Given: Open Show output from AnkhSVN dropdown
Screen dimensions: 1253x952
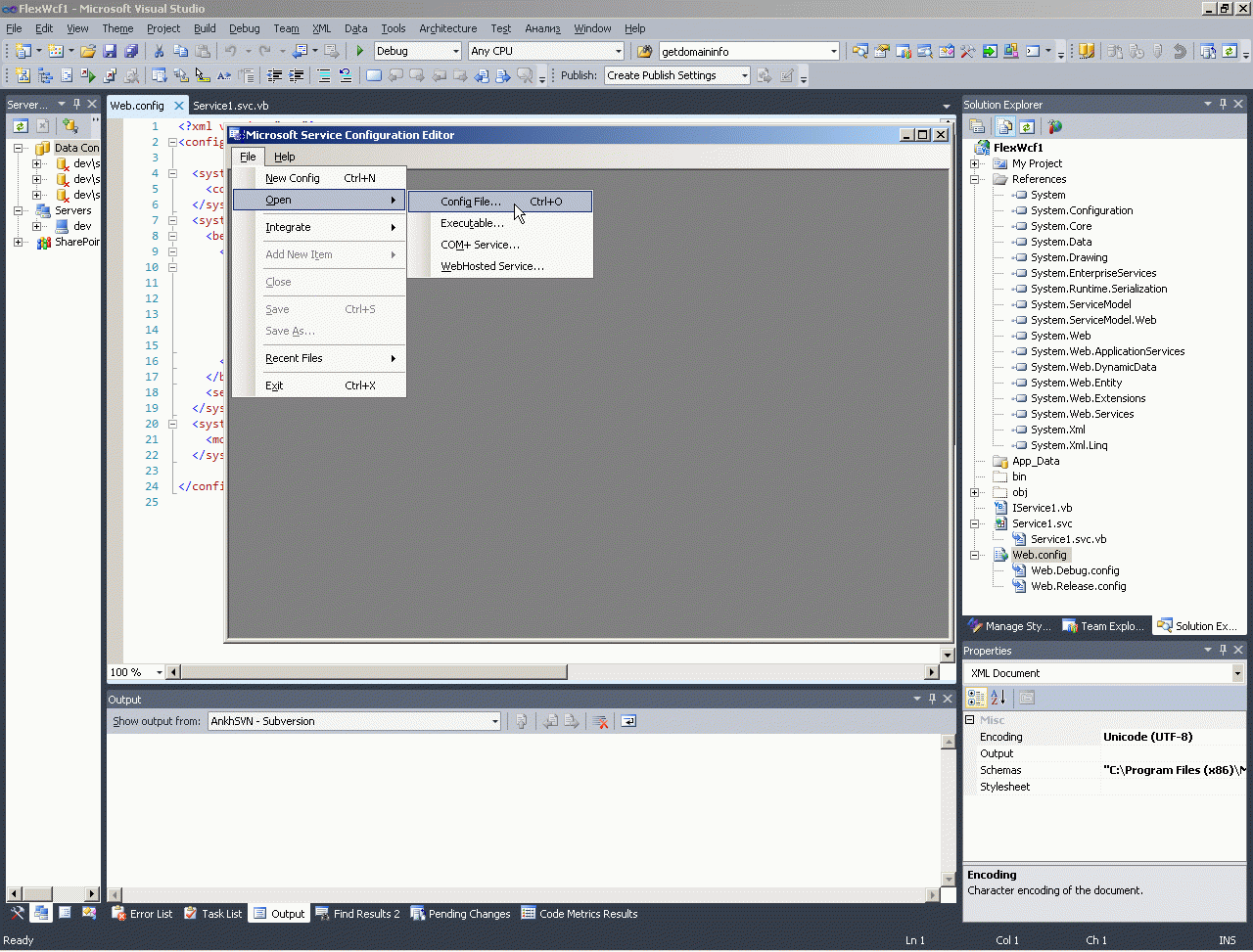Looking at the screenshot, I should [495, 721].
